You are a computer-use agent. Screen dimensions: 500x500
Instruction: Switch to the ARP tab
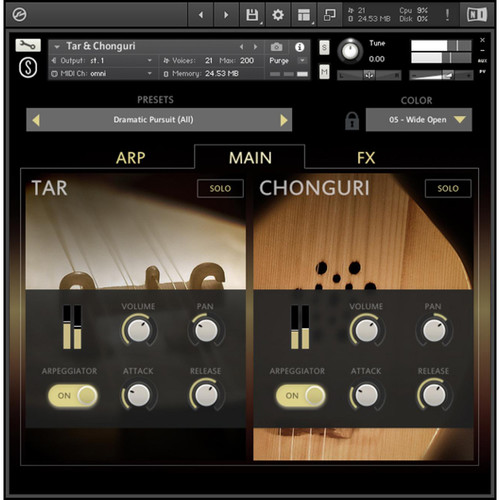click(130, 158)
